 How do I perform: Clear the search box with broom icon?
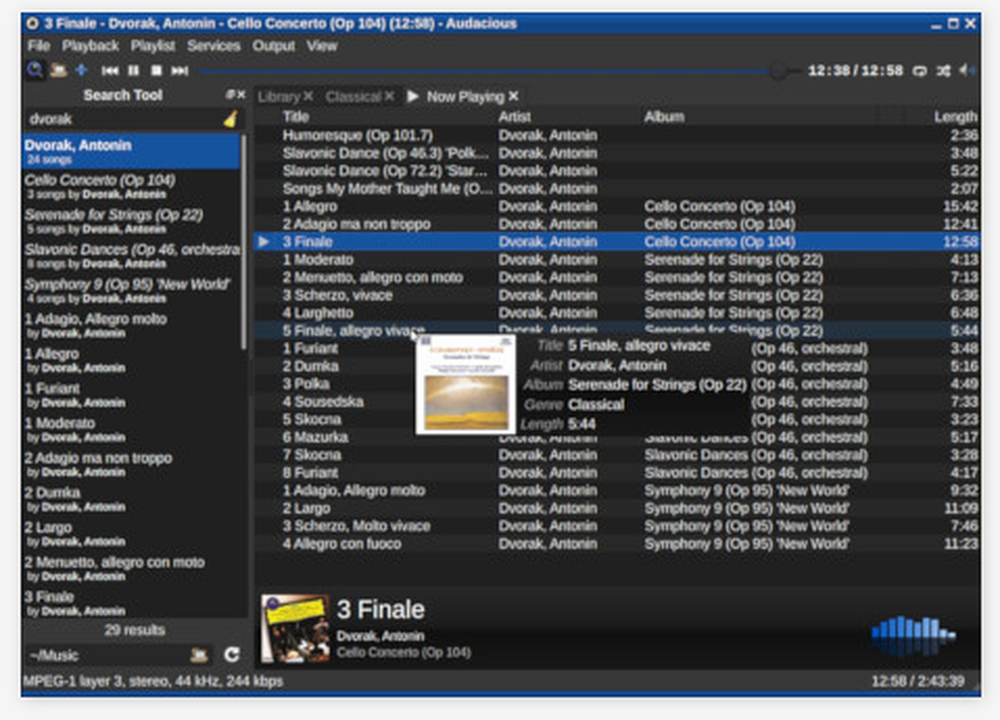pyautogui.click(x=230, y=119)
